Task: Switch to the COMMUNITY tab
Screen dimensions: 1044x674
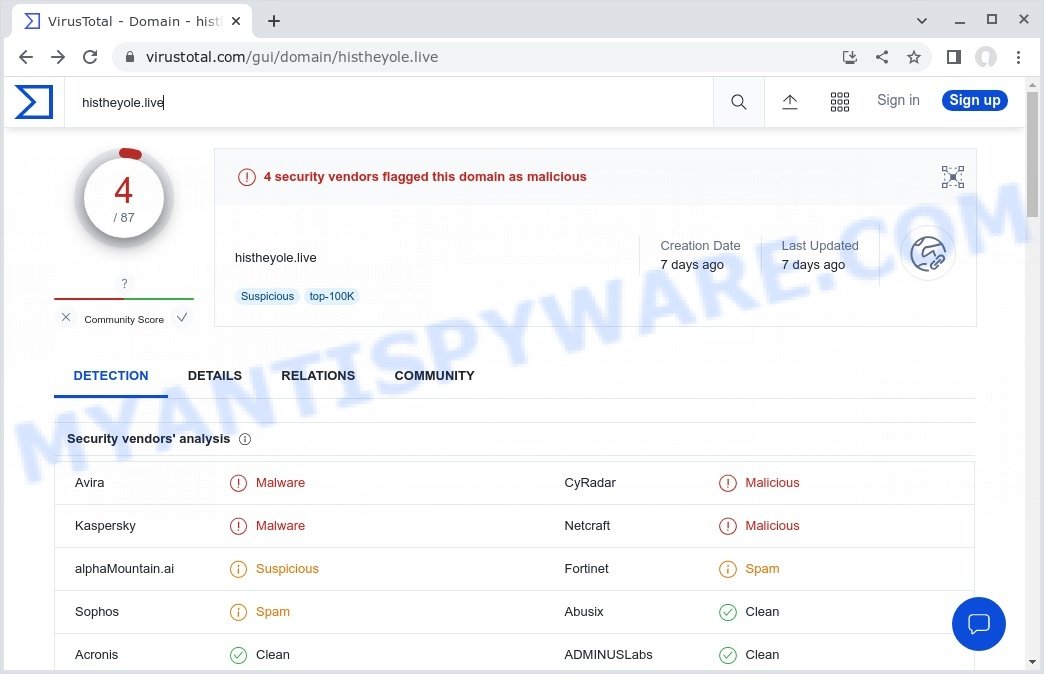Action: (434, 376)
